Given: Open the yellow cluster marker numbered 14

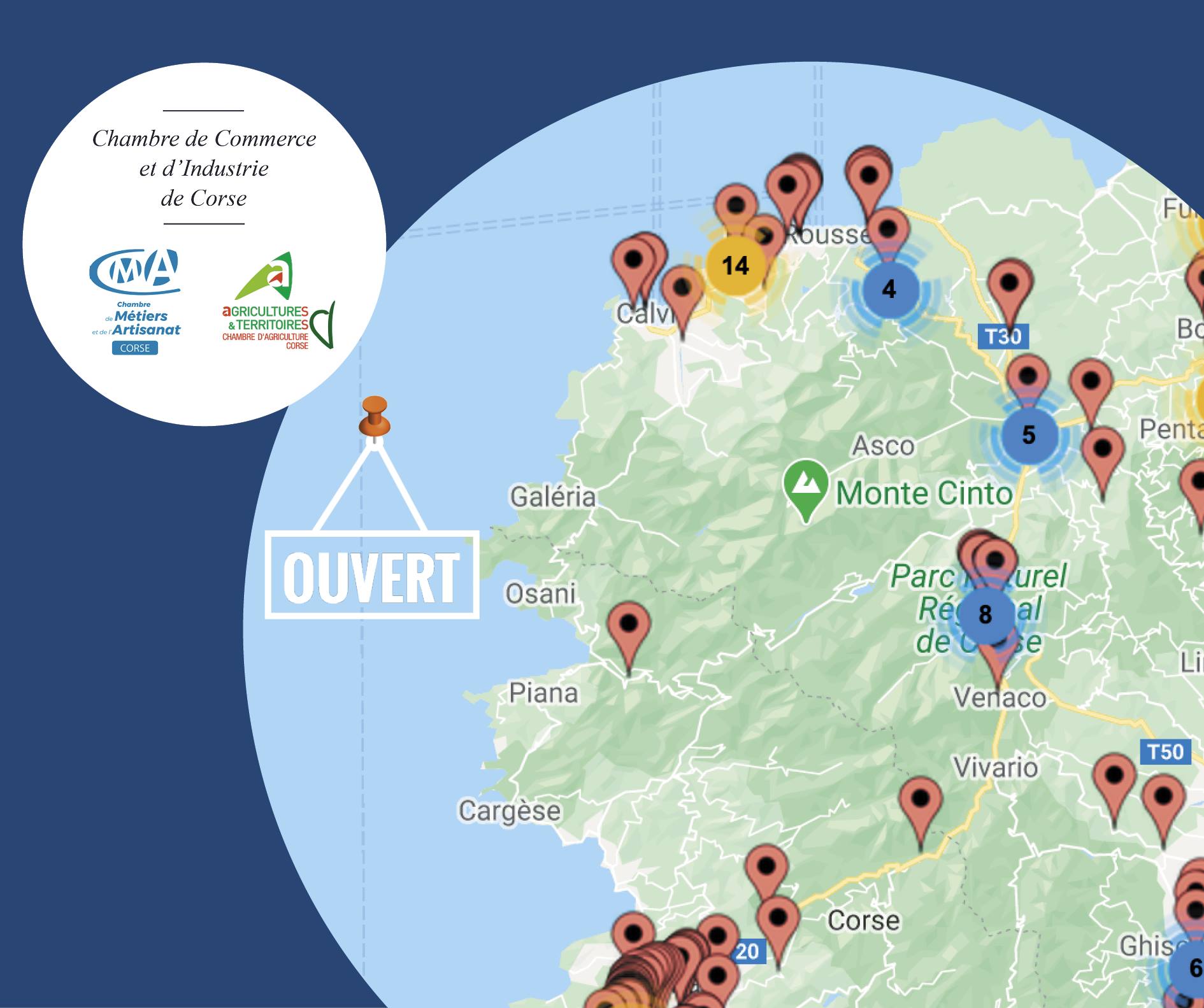Looking at the screenshot, I should [736, 265].
